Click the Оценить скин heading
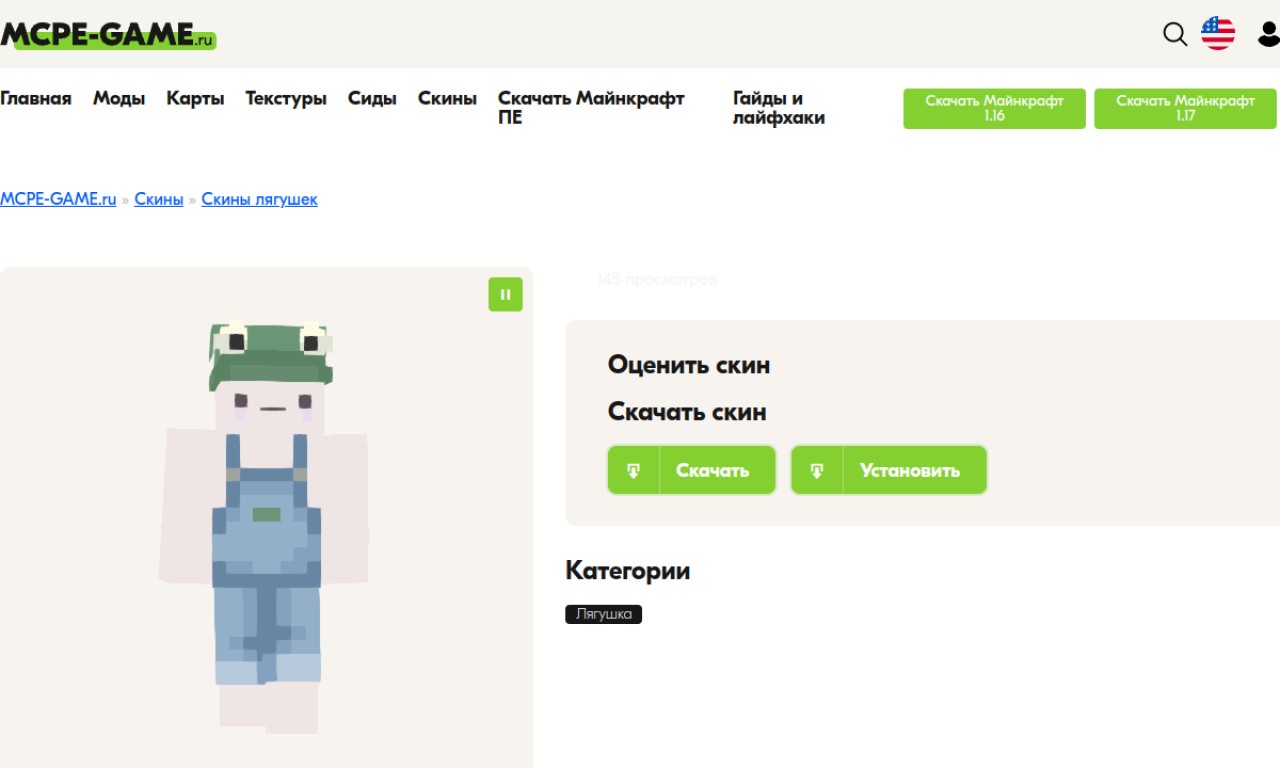This screenshot has width=1280, height=768. point(689,365)
